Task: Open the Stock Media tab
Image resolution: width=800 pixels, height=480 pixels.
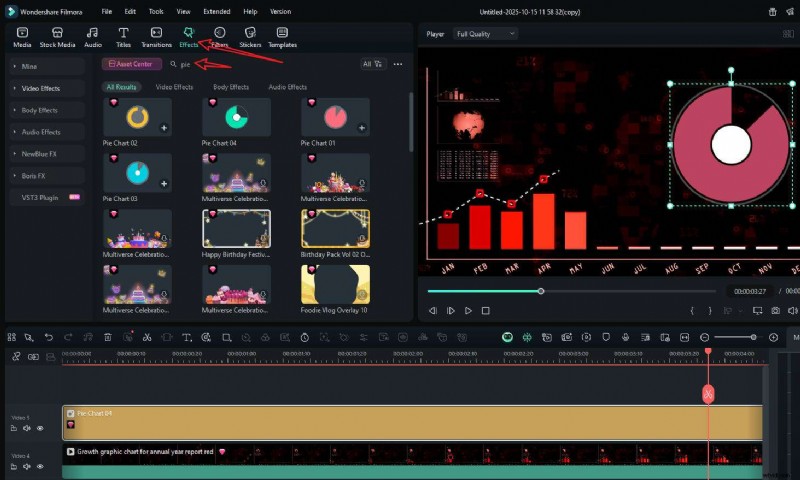Action: point(57,38)
